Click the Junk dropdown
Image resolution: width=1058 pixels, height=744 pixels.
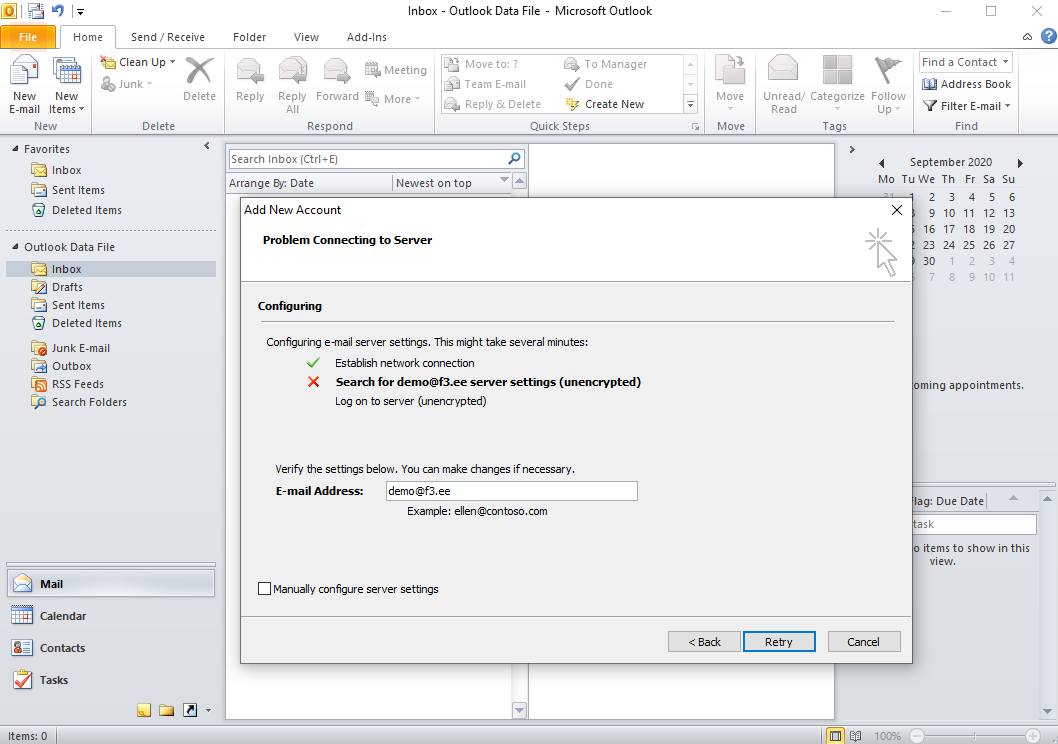[x=127, y=84]
